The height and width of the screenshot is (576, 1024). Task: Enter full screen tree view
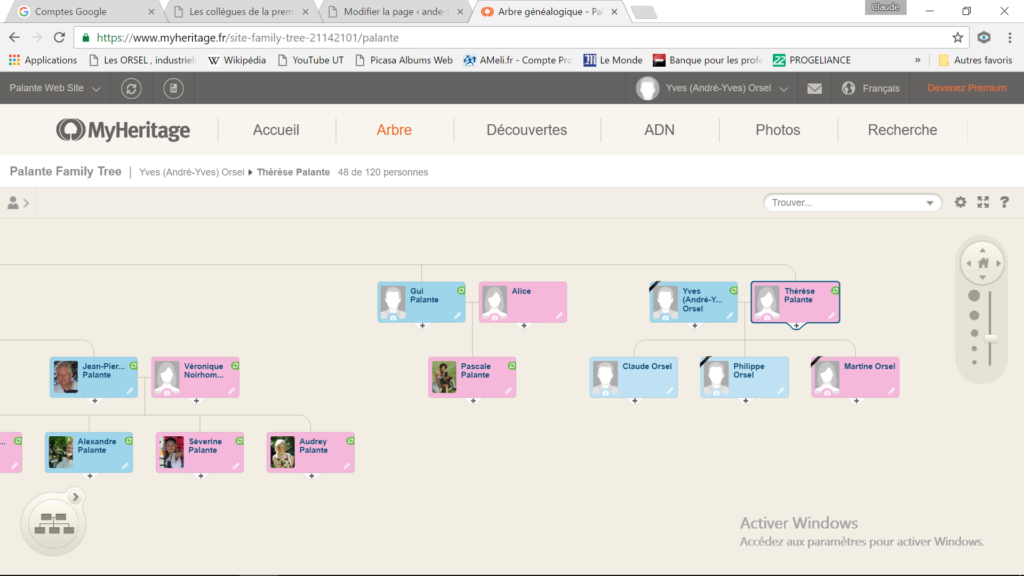[983, 202]
